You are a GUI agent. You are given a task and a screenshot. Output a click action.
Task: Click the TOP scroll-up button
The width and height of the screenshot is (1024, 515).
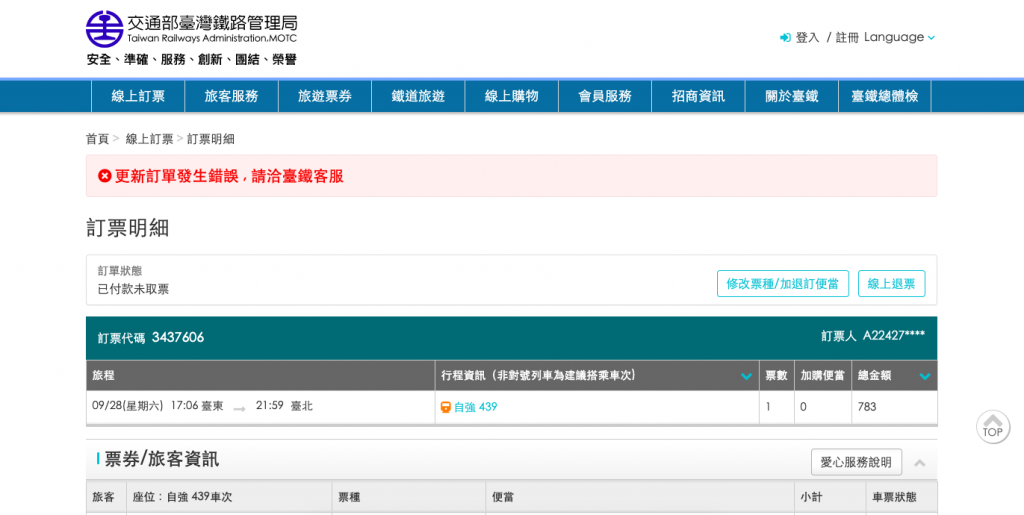coord(993,427)
